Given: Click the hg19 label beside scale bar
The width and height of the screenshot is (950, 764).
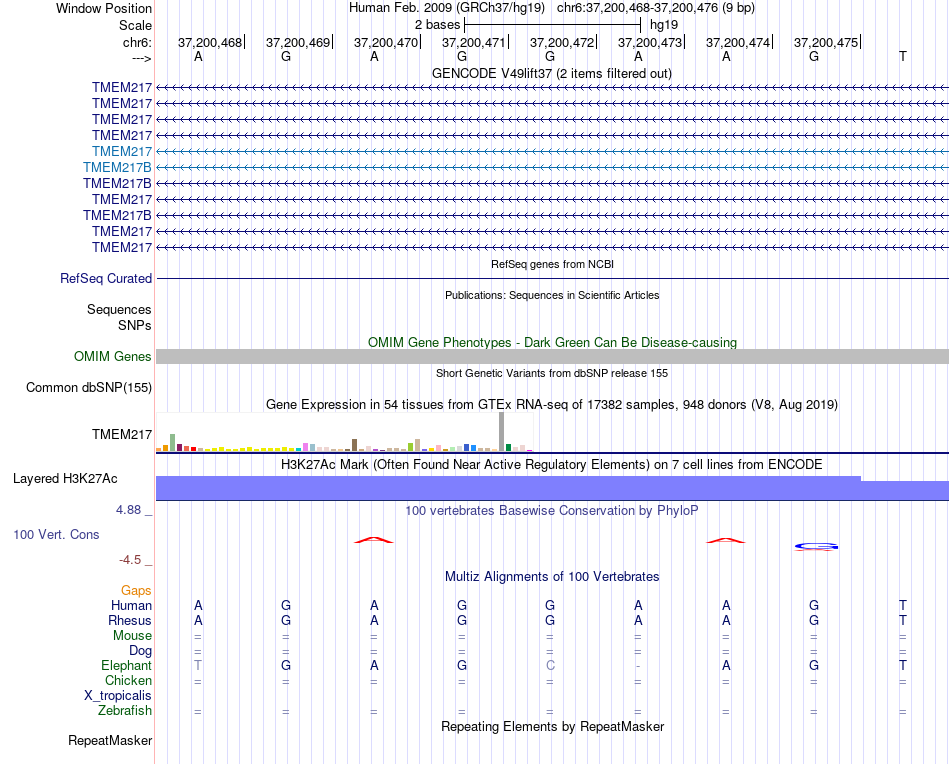Looking at the screenshot, I should coord(663,25).
